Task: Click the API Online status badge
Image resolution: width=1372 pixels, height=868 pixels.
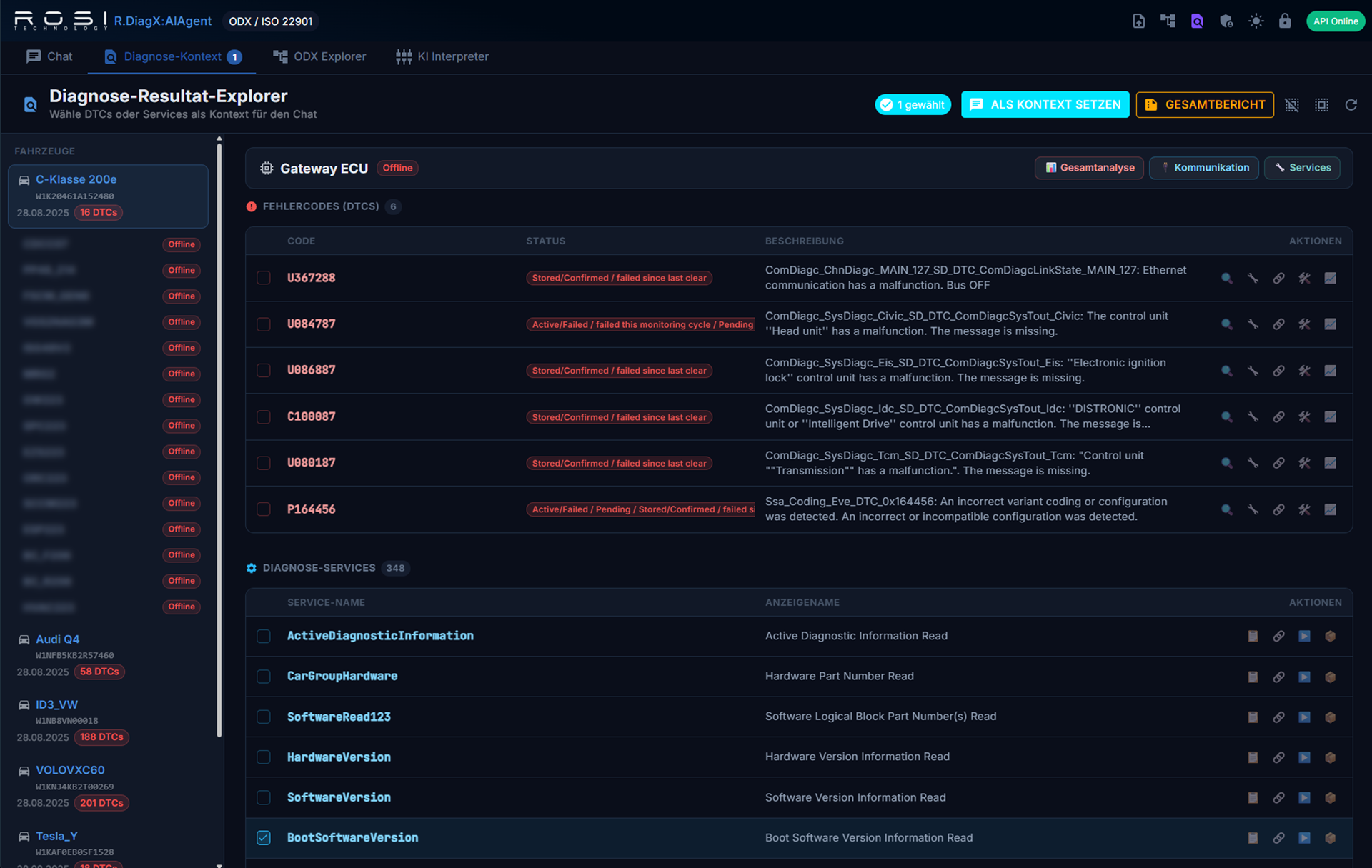Action: [x=1335, y=21]
